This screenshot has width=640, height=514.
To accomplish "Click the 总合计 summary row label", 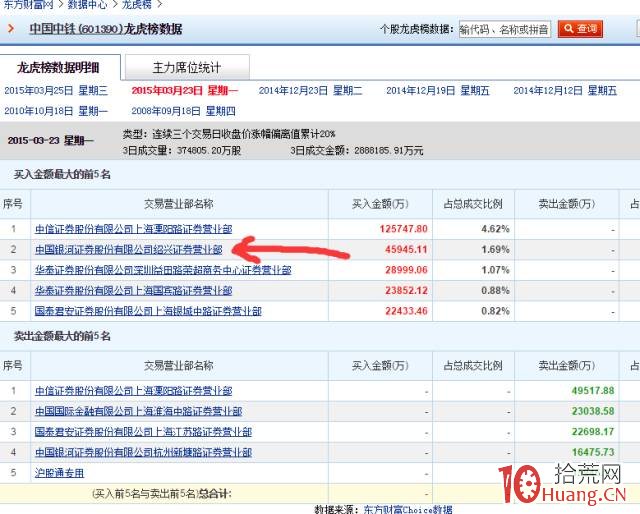I will point(162,494).
